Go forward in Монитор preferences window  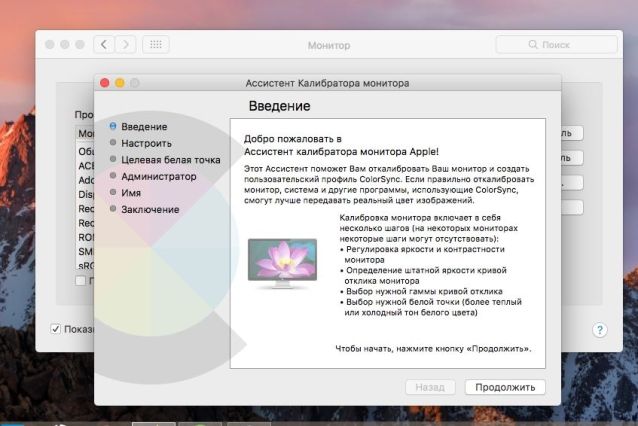click(125, 44)
